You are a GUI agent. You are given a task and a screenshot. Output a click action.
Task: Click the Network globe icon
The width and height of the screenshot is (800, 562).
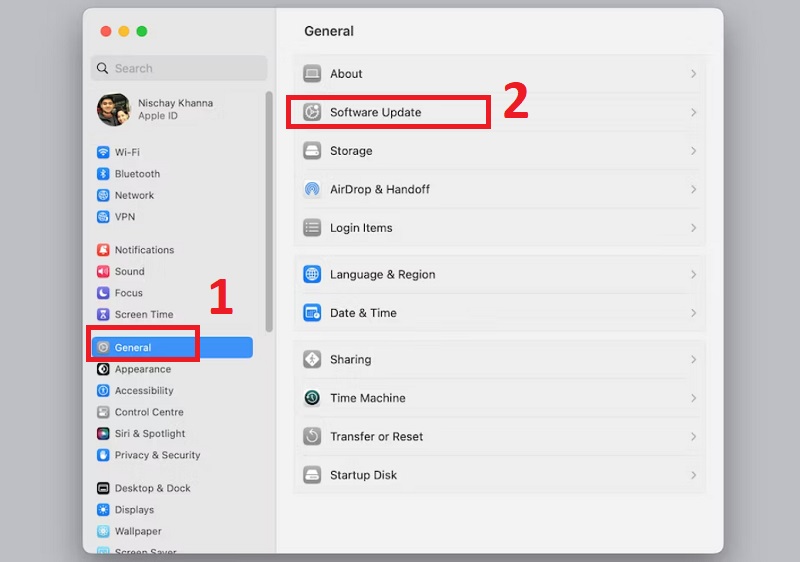[103, 195]
